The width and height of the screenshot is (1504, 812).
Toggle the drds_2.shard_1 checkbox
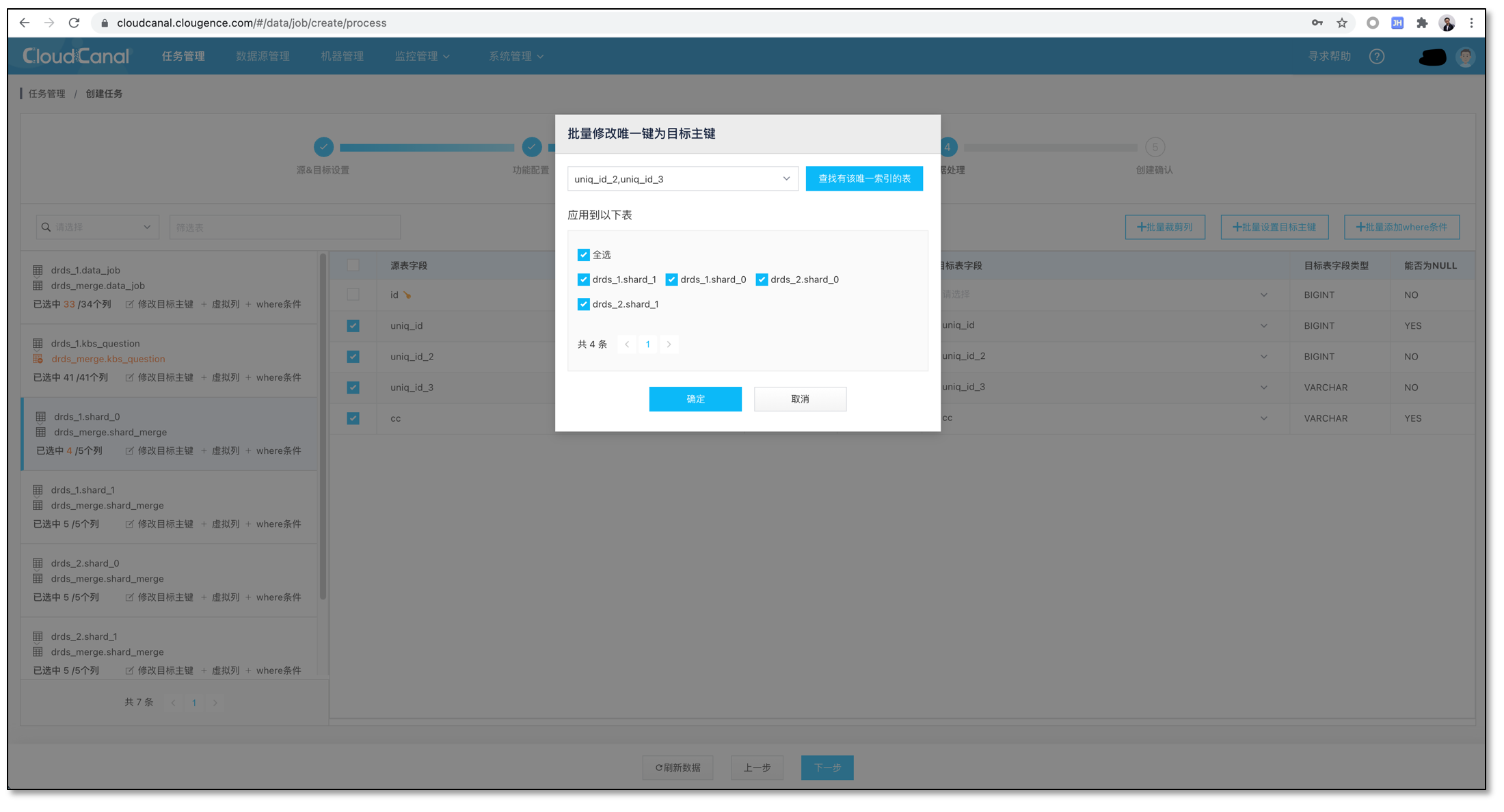583,304
